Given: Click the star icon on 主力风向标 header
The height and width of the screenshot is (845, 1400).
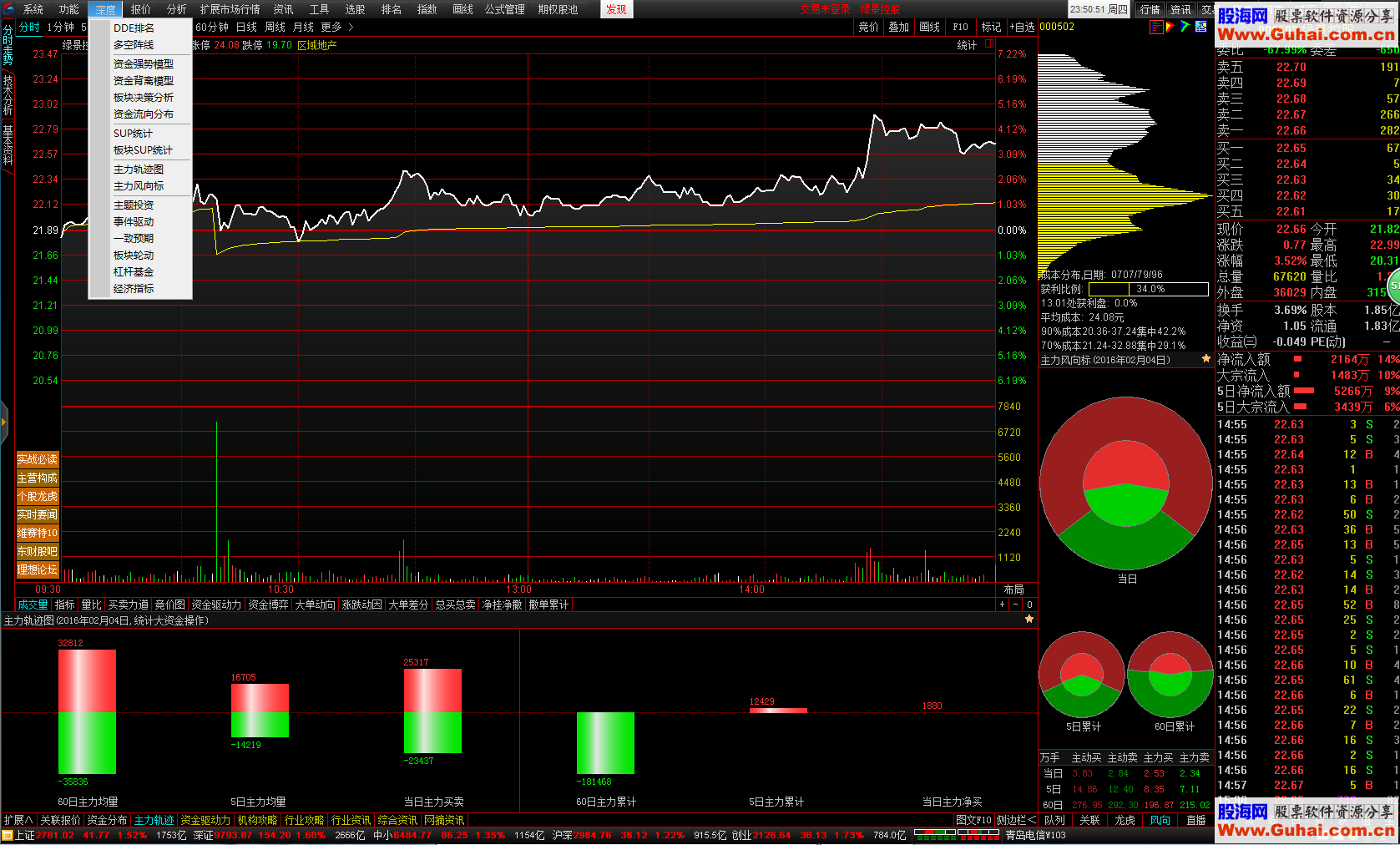Looking at the screenshot, I should (x=1206, y=359).
